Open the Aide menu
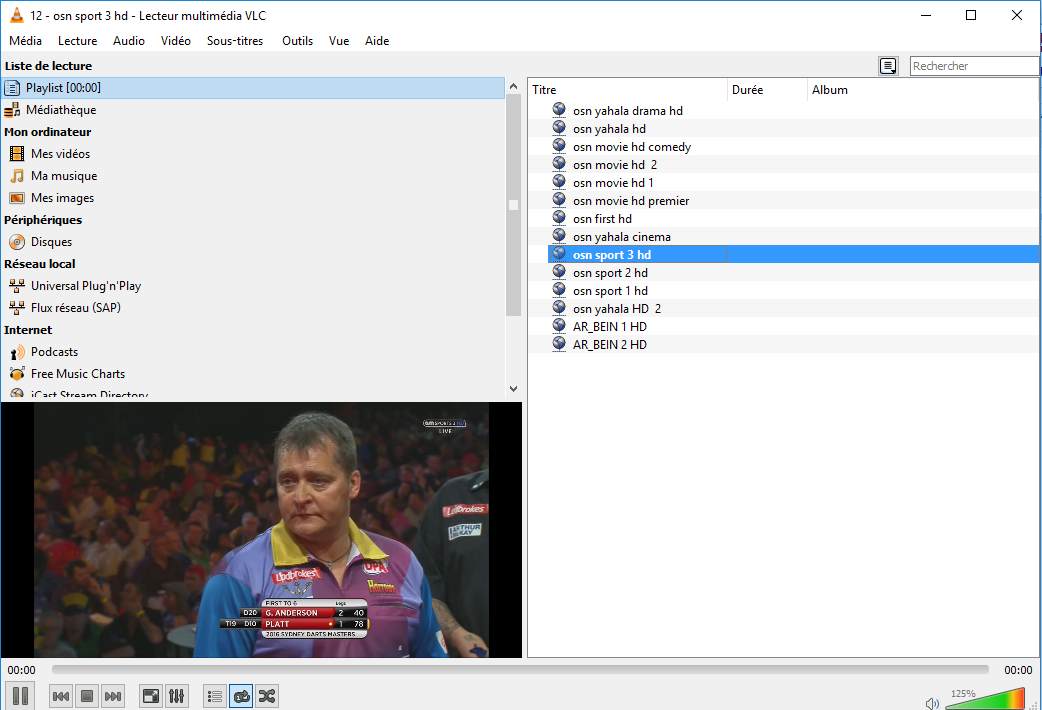Image resolution: width=1042 pixels, height=710 pixels. click(377, 41)
